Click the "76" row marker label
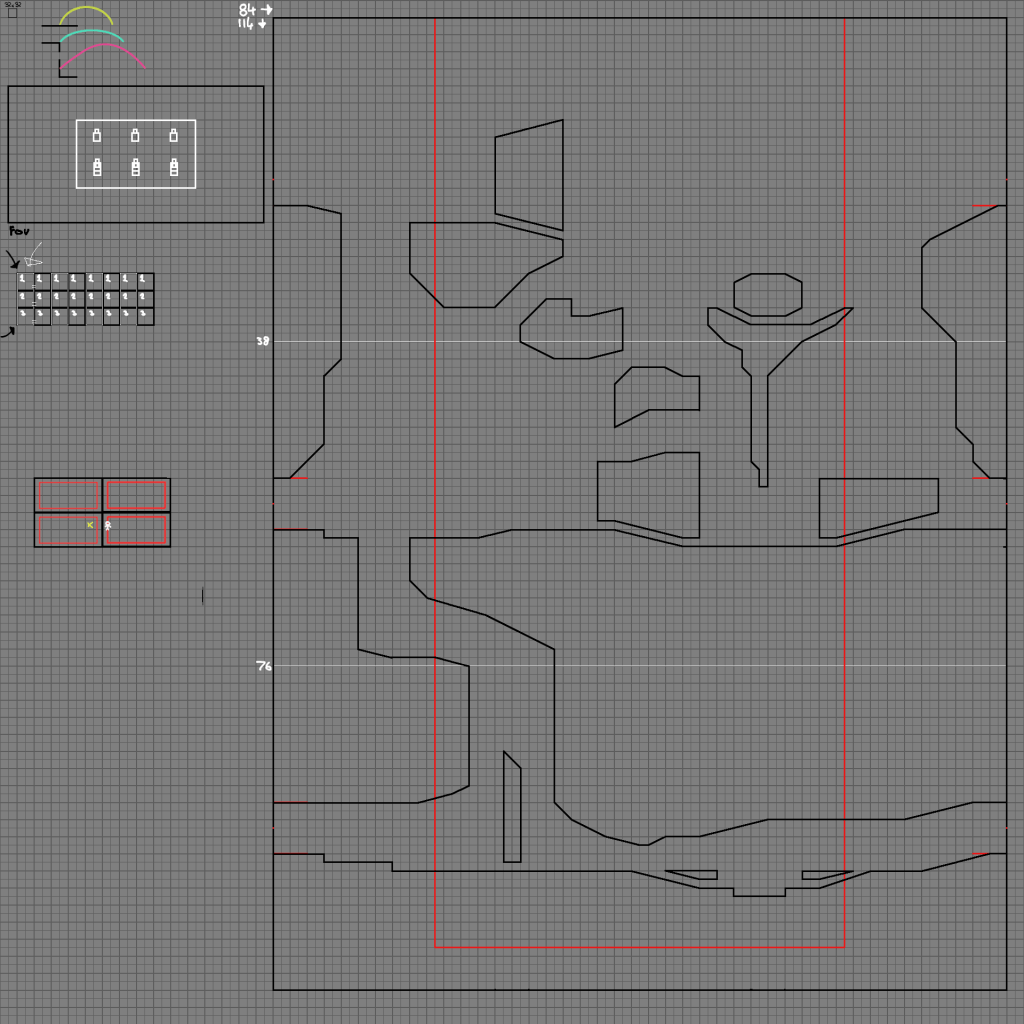 (x=263, y=666)
